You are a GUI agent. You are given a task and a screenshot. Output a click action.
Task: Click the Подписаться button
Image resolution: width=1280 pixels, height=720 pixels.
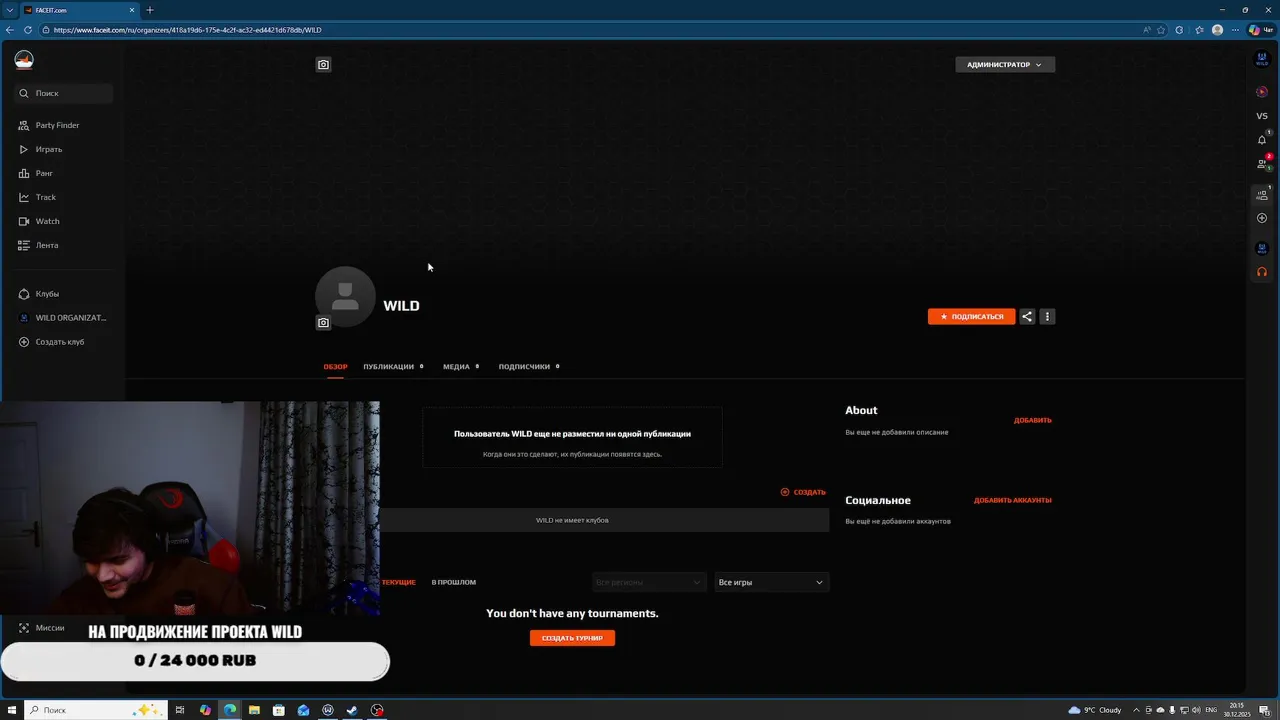[971, 316]
